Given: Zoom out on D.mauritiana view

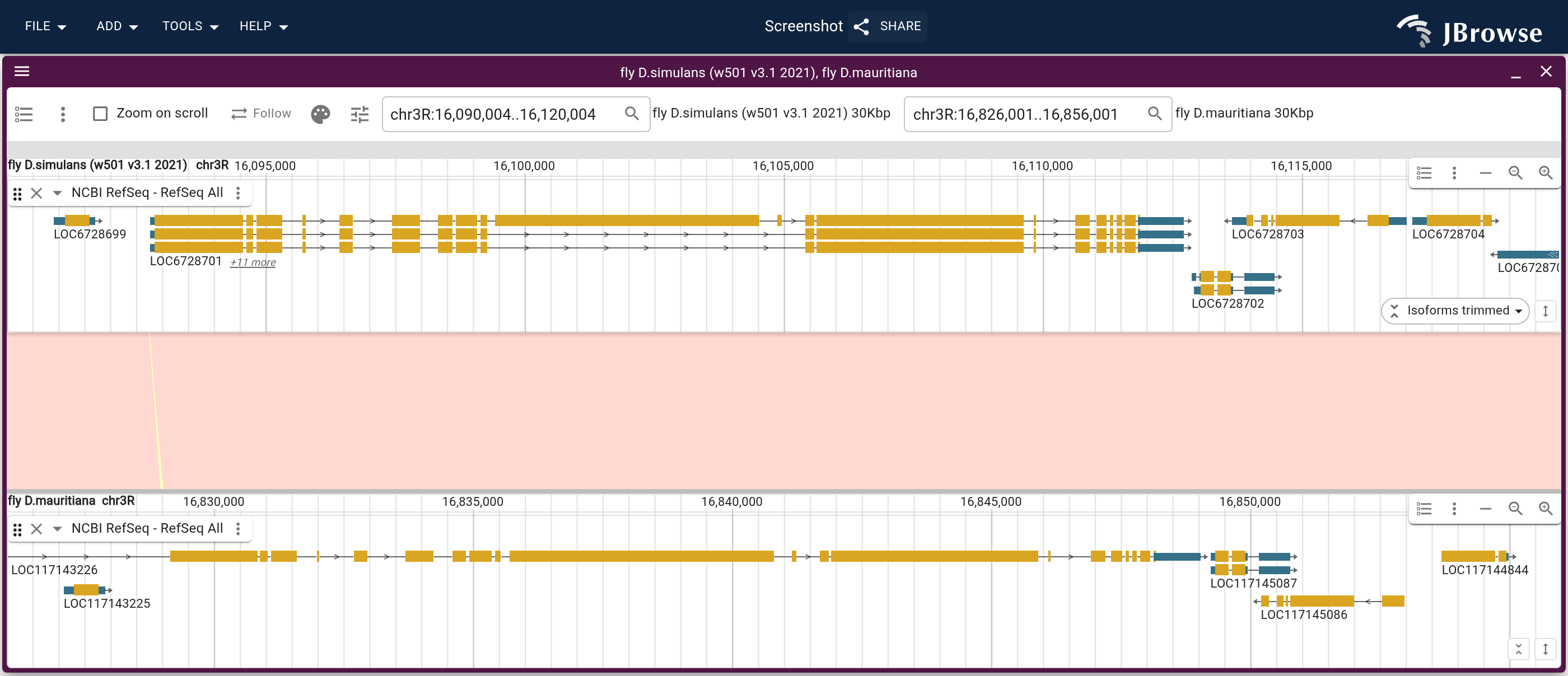Looking at the screenshot, I should (x=1515, y=508).
